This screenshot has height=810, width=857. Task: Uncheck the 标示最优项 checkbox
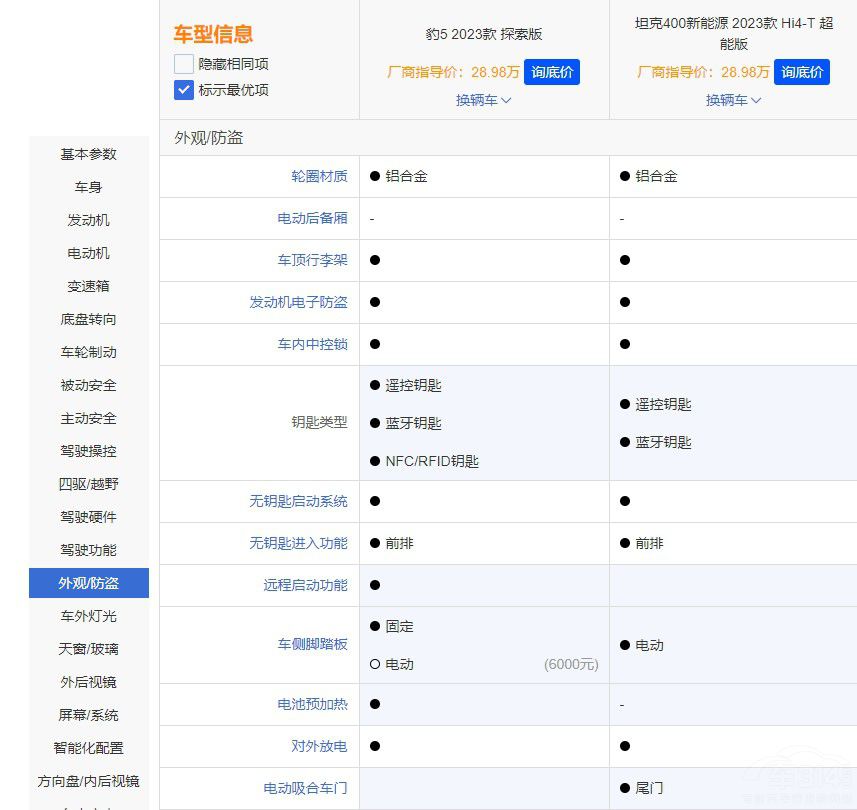[182, 89]
